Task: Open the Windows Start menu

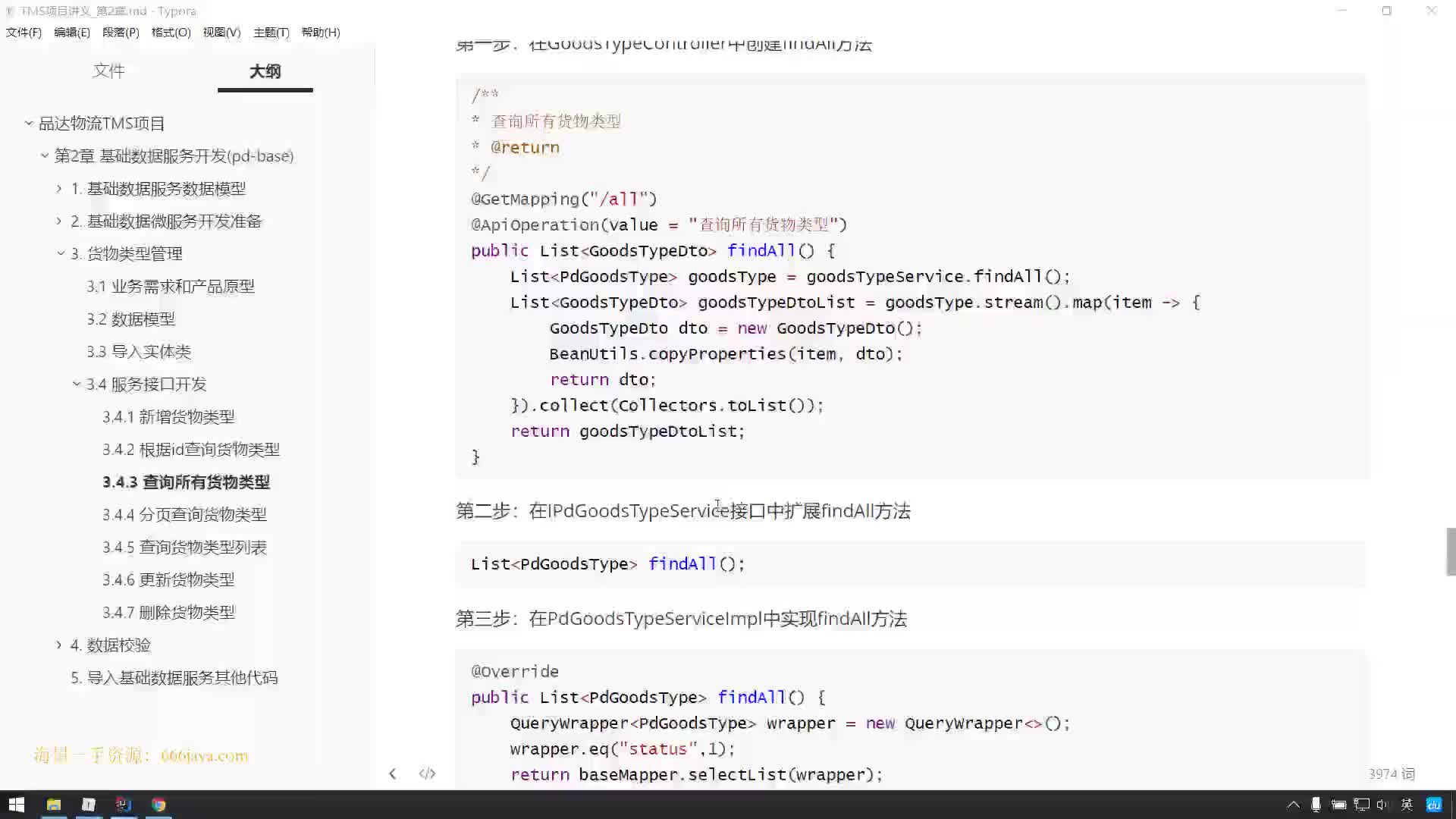Action: tap(17, 805)
